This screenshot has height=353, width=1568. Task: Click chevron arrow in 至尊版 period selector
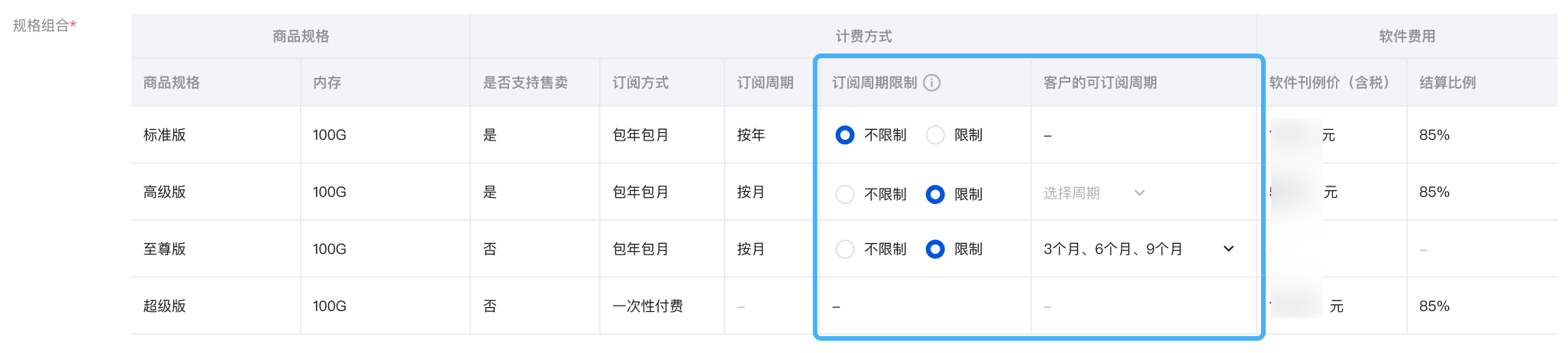[x=1228, y=249]
